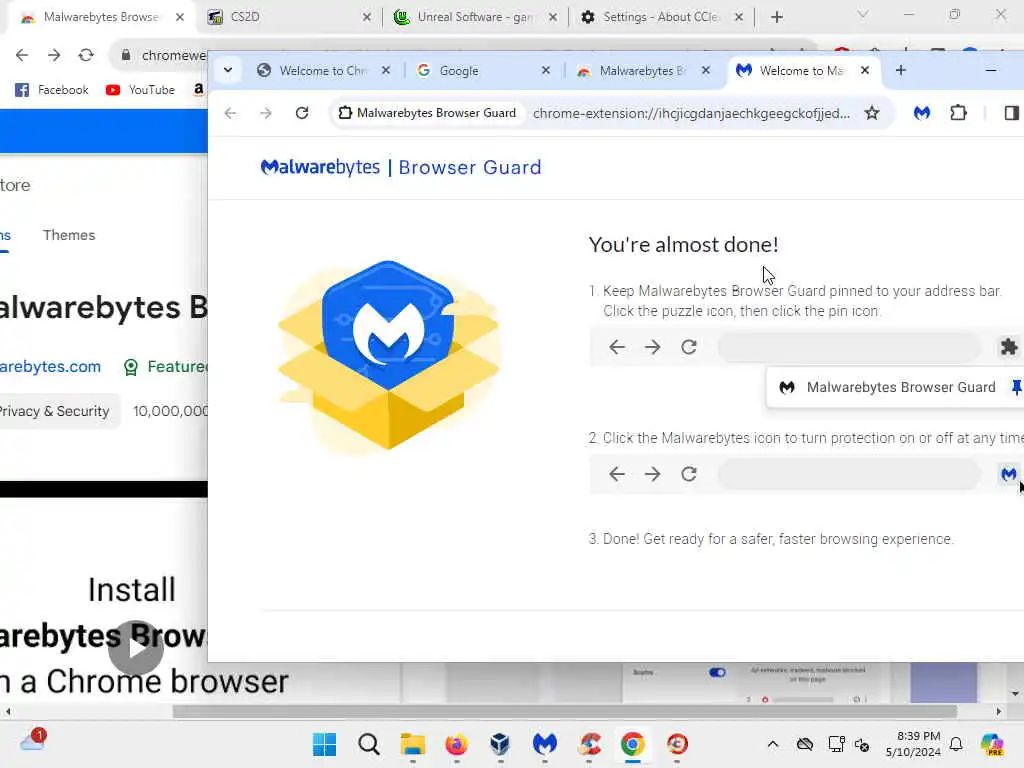Image resolution: width=1024 pixels, height=768 pixels.
Task: Click the Malwarebytes Browser Guard site chip
Action: click(428, 113)
